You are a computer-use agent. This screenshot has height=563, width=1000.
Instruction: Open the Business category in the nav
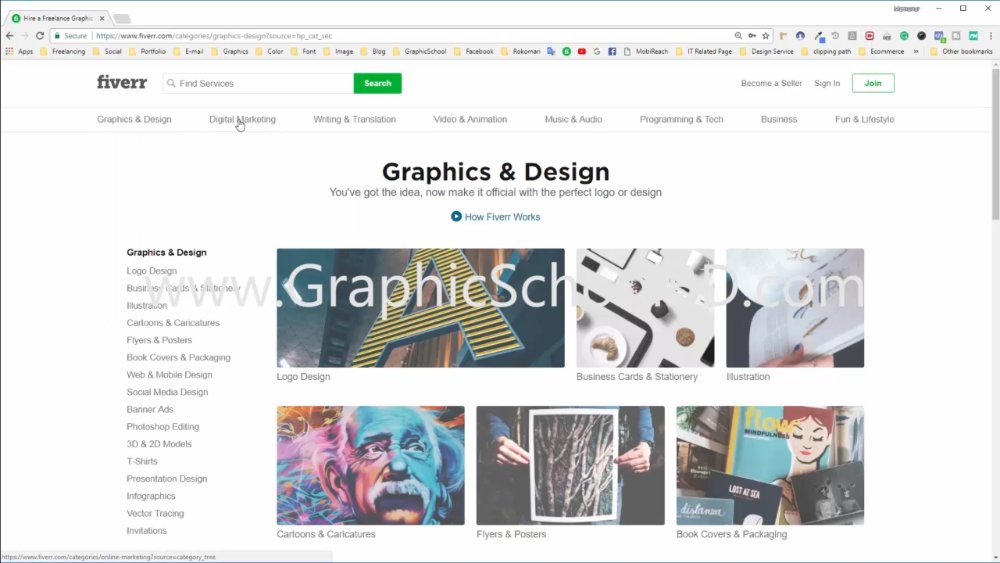(779, 119)
